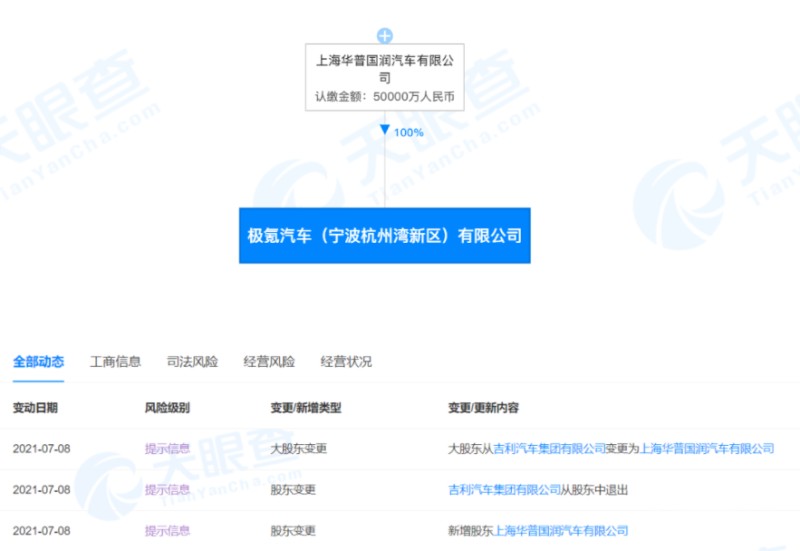Open 上海华普国润汽车有限公司 link in 大股东变更 row
The image size is (800, 551).
pyautogui.click(x=707, y=449)
